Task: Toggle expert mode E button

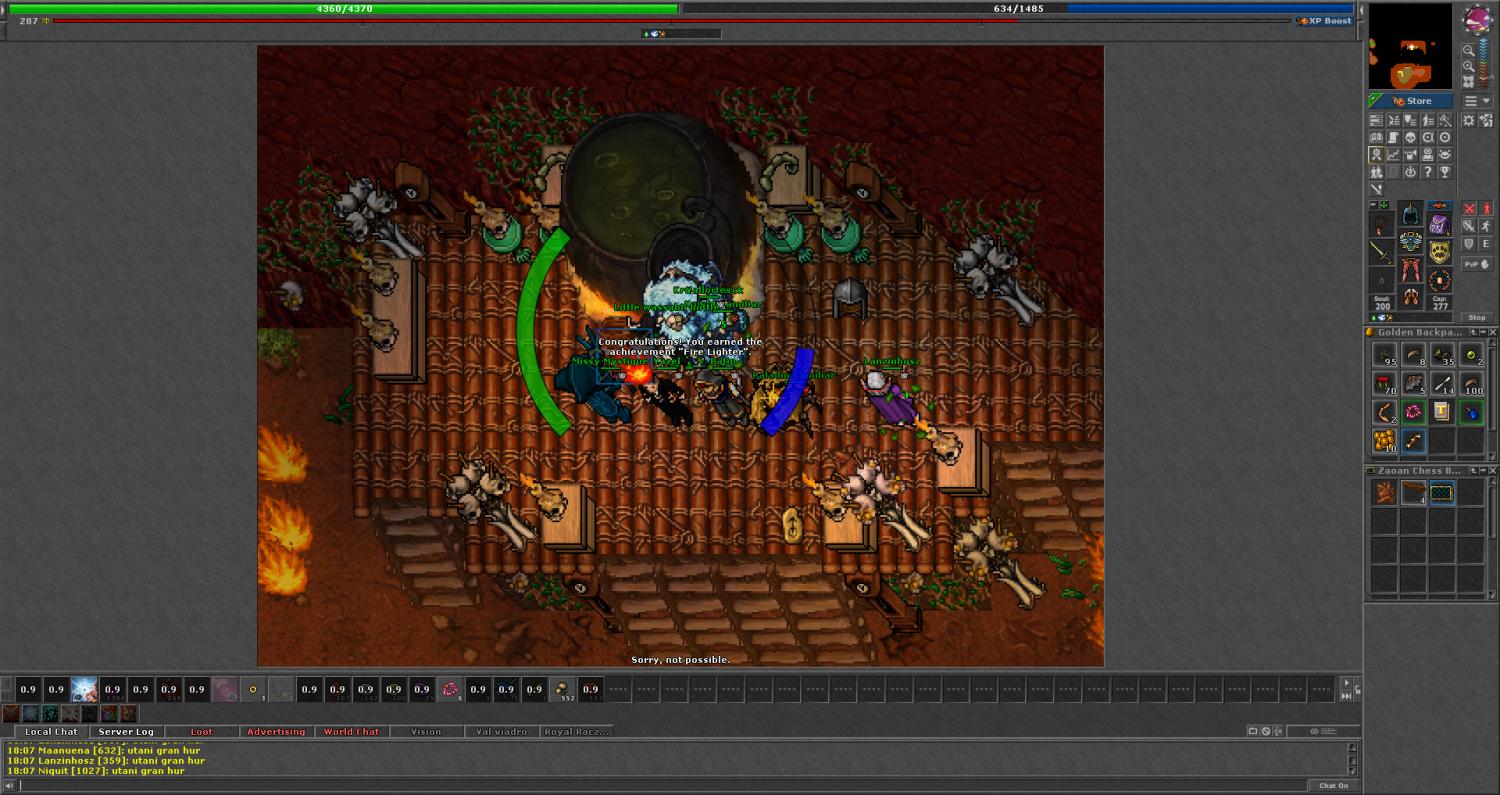Action: [x=1487, y=244]
